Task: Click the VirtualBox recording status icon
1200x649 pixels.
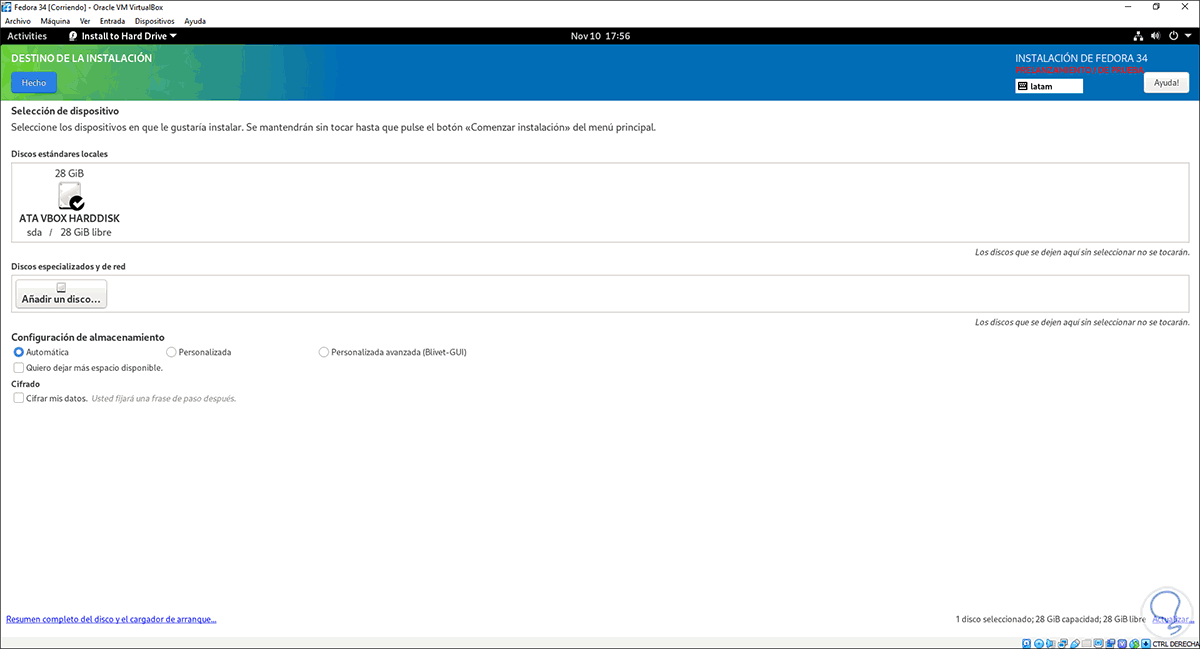Action: [1110, 643]
